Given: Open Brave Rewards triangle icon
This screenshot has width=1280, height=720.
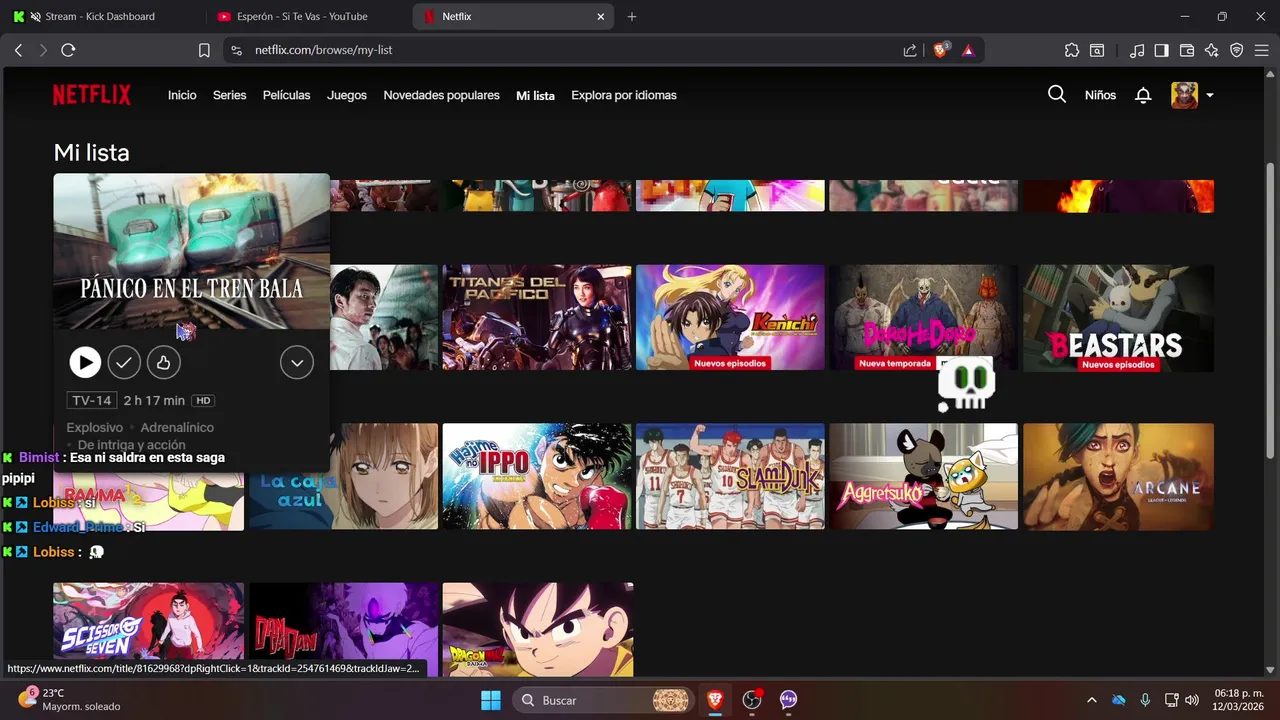Looking at the screenshot, I should coord(968,50).
